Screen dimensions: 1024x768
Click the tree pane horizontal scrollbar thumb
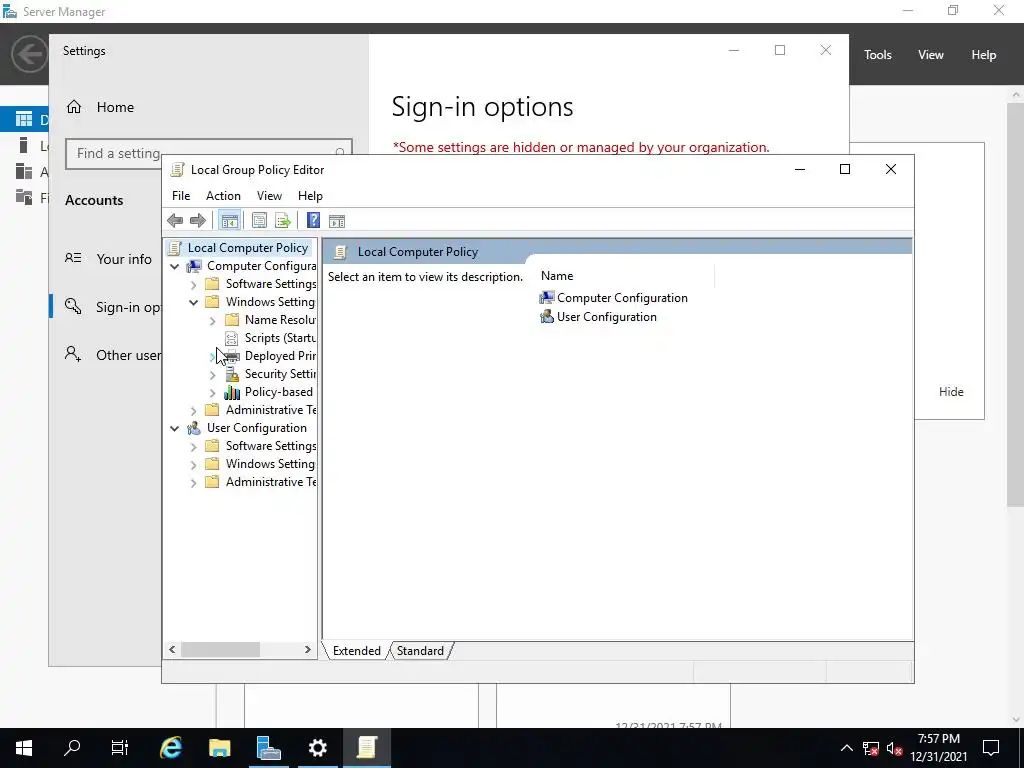point(220,650)
